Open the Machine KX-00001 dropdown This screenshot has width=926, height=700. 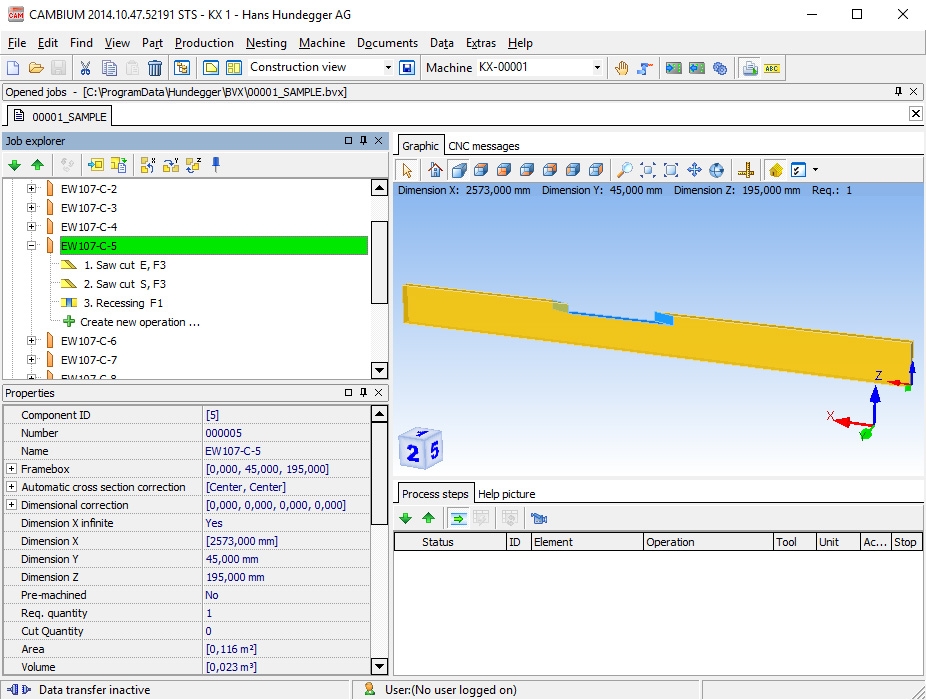(x=597, y=68)
